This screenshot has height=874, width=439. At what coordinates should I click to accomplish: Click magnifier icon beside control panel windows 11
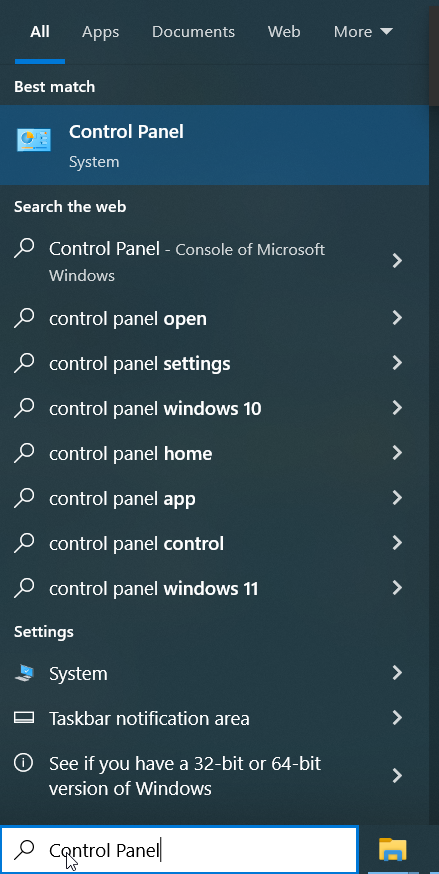(x=24, y=587)
